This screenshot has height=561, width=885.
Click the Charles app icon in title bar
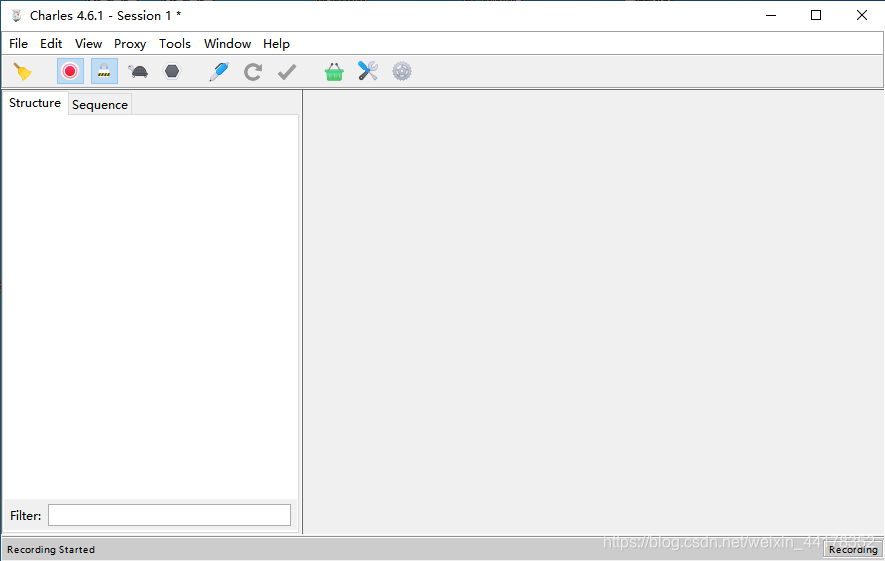pos(17,16)
